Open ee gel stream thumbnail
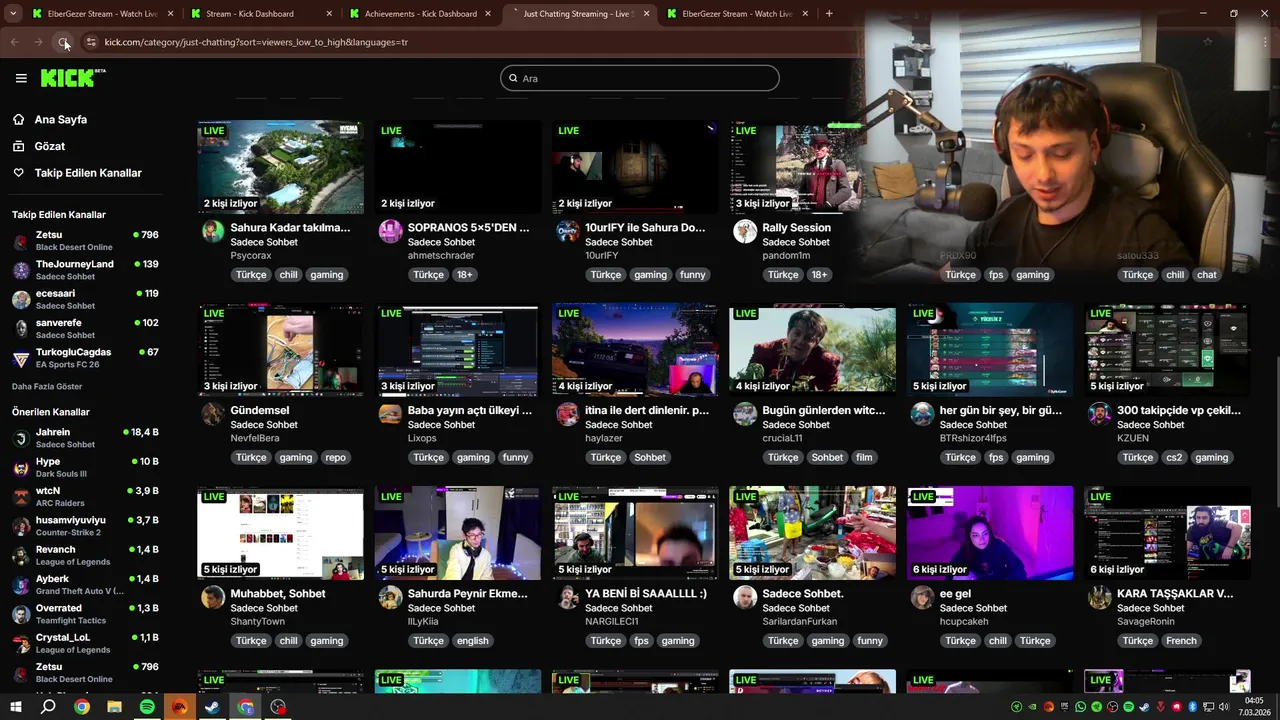This screenshot has height=720, width=1280. [x=990, y=533]
